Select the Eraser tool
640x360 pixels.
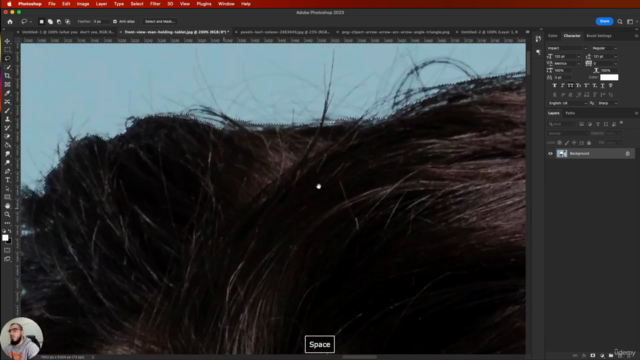point(7,136)
